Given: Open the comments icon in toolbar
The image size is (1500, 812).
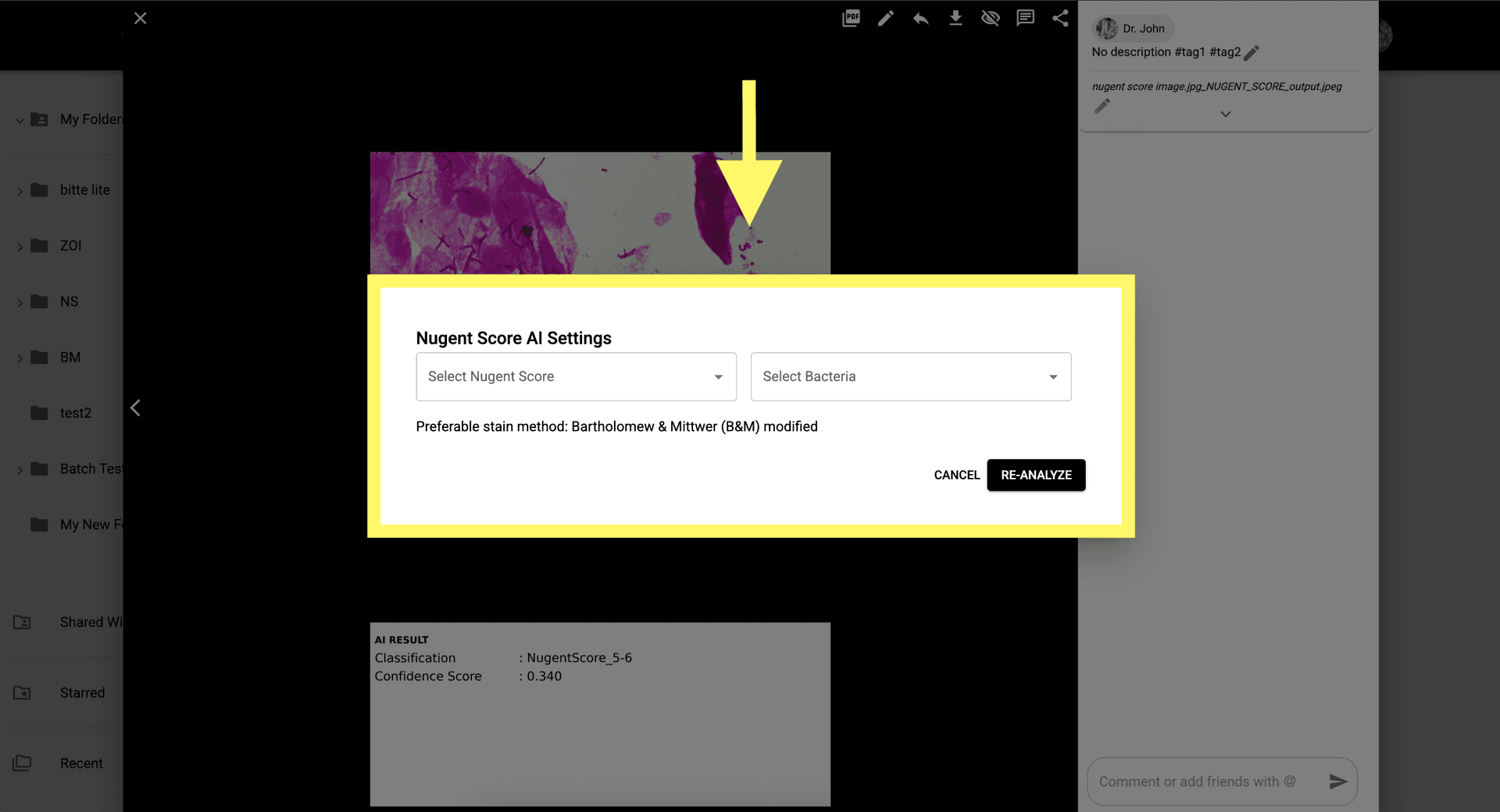Looking at the screenshot, I should tap(1025, 18).
